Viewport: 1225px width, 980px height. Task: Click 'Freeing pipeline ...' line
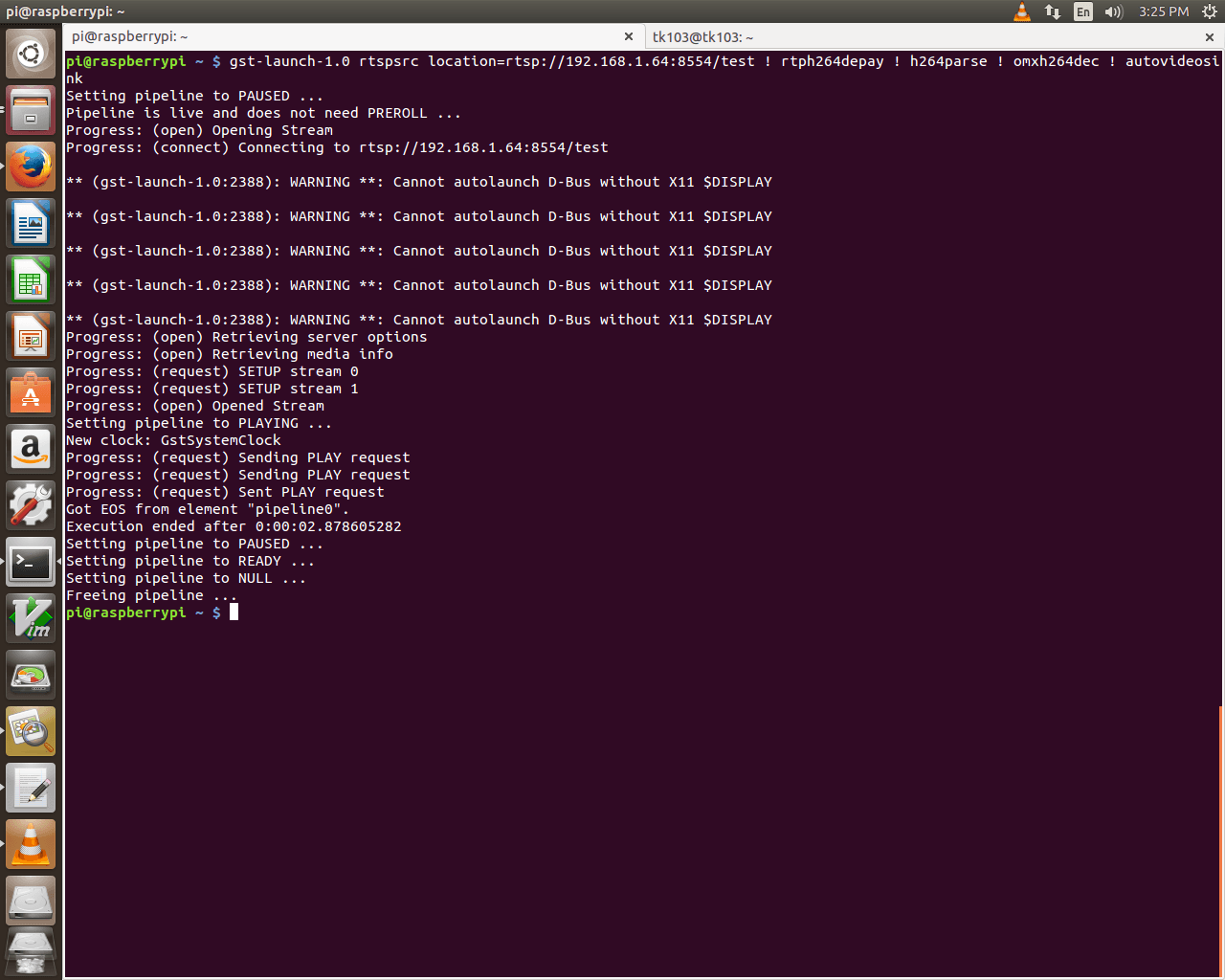click(151, 595)
